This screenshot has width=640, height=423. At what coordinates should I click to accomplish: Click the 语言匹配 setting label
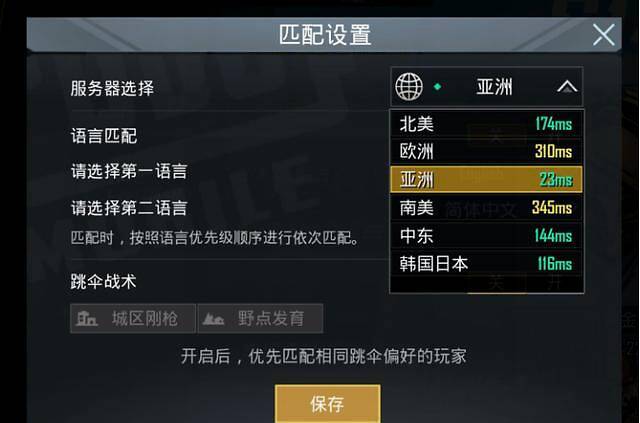point(104,136)
